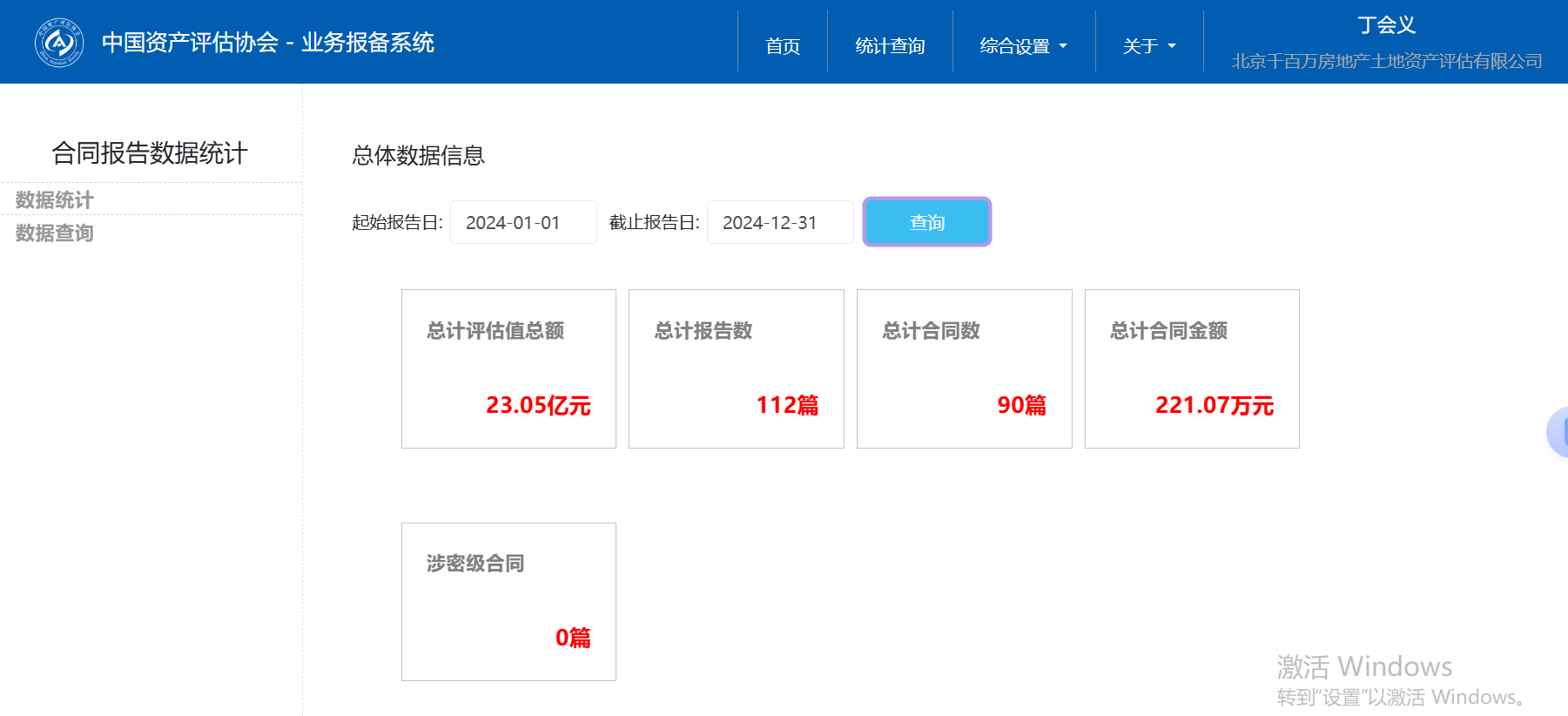Select 数据查询 in the left sidebar
This screenshot has height=716, width=1568.
click(x=55, y=233)
